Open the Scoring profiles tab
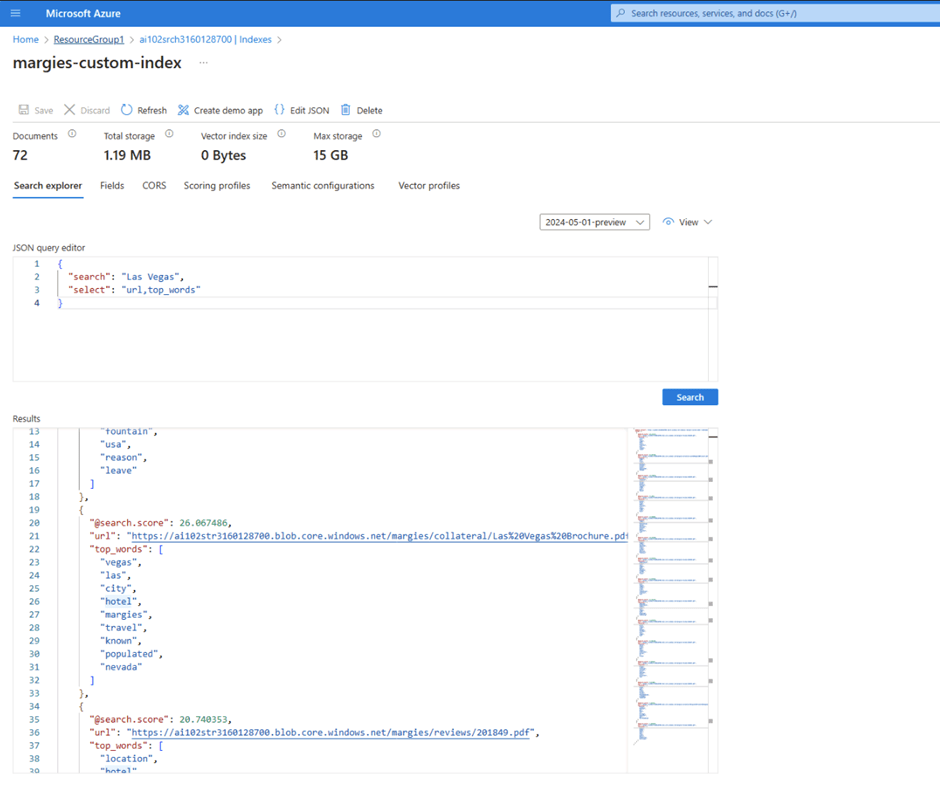 [x=217, y=186]
